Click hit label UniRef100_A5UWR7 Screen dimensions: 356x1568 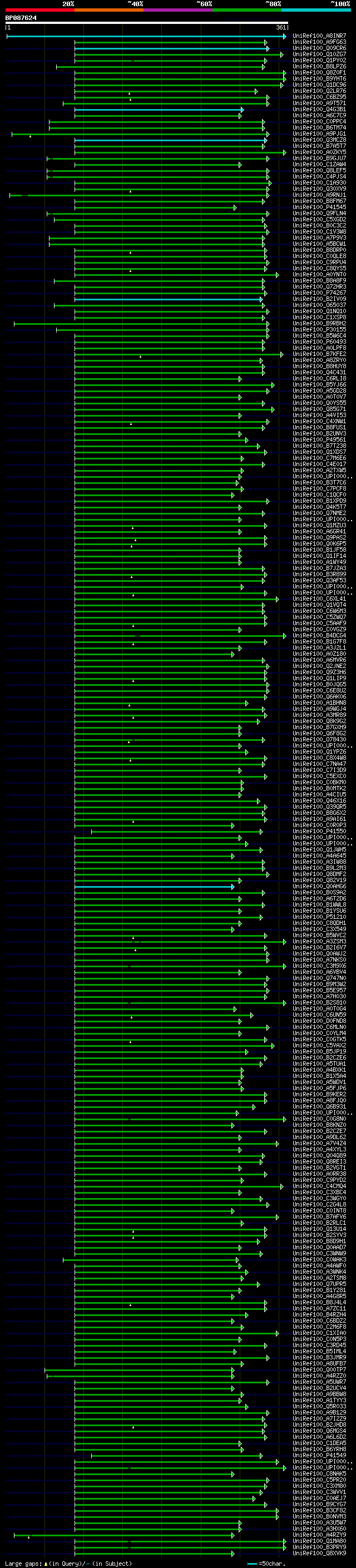point(319,1382)
